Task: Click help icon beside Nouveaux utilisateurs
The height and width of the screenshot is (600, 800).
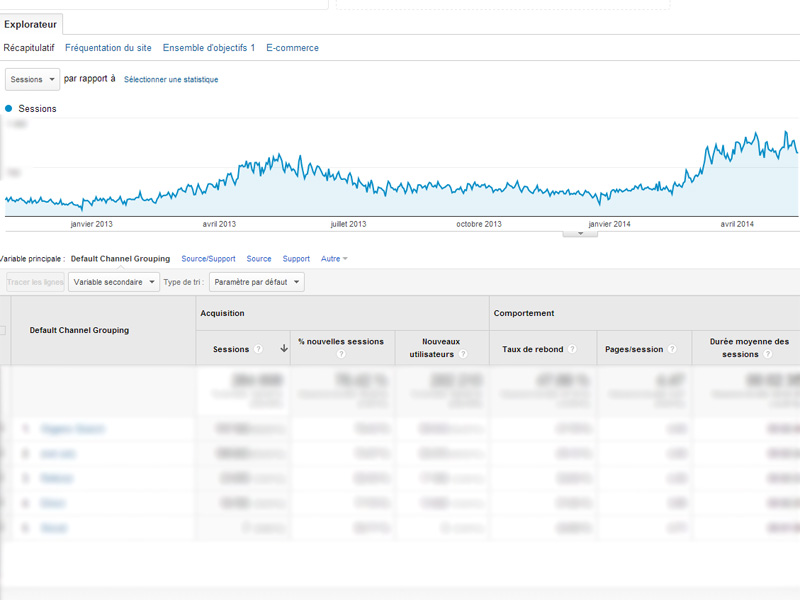Action: pyautogui.click(x=463, y=354)
